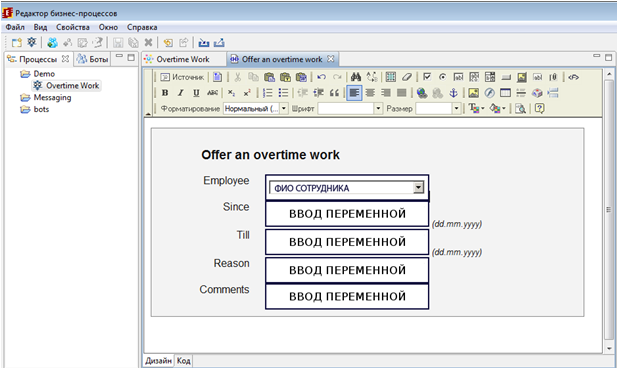Open Find using the binoculars icon
Screen dimensions: 617x370
(x=356, y=77)
